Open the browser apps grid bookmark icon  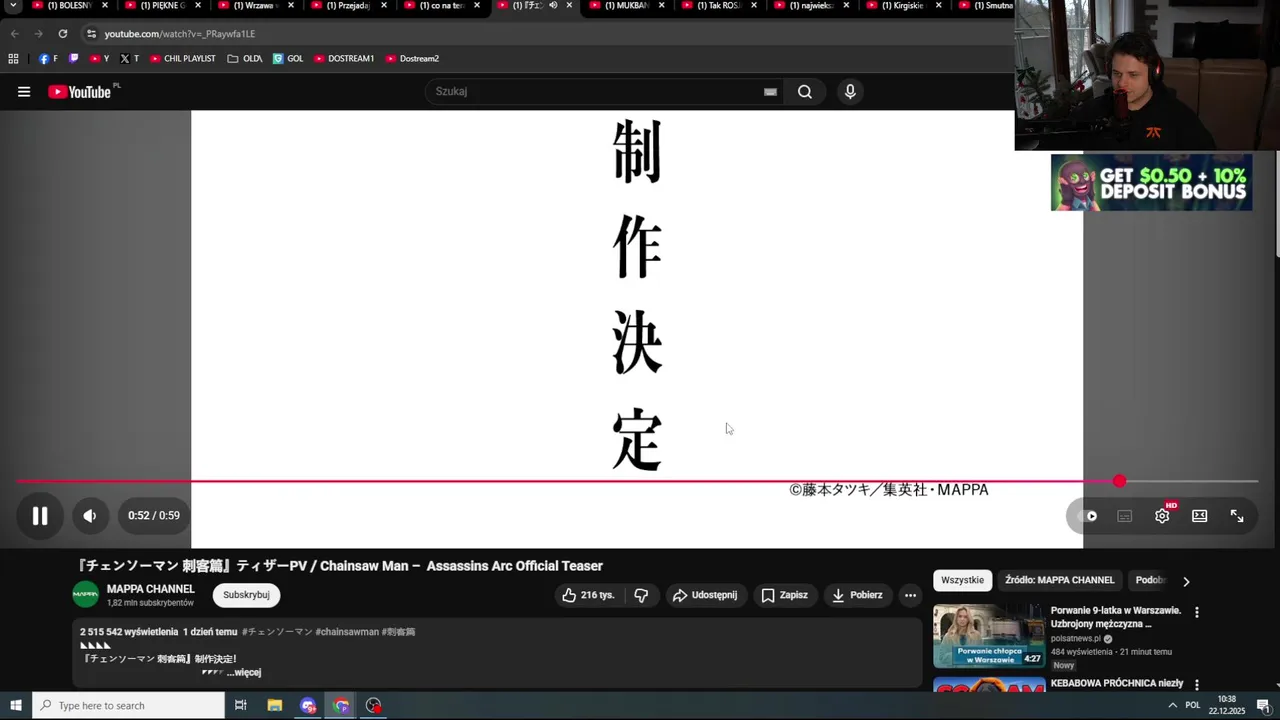[x=13, y=59]
